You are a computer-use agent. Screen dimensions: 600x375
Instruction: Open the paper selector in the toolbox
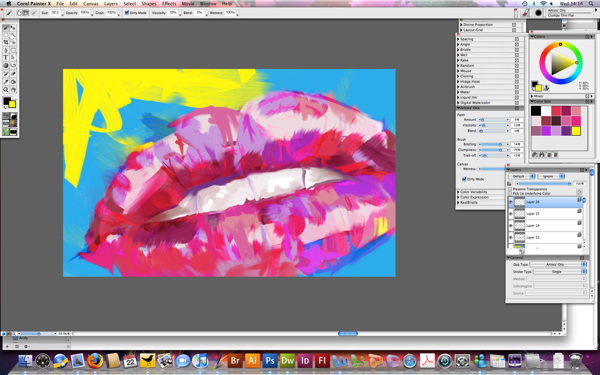click(6, 116)
